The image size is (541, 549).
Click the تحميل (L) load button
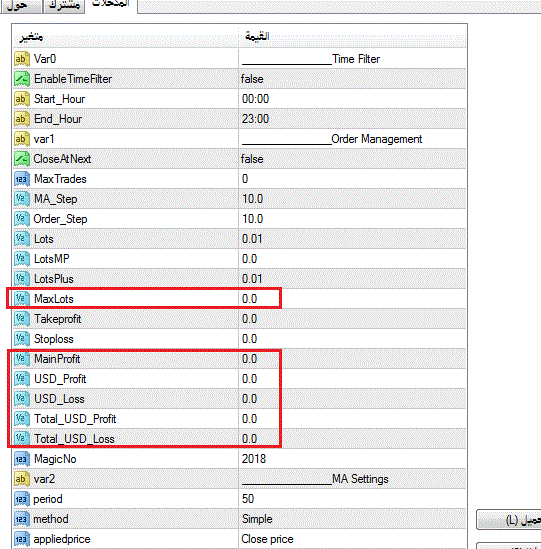coord(509,520)
